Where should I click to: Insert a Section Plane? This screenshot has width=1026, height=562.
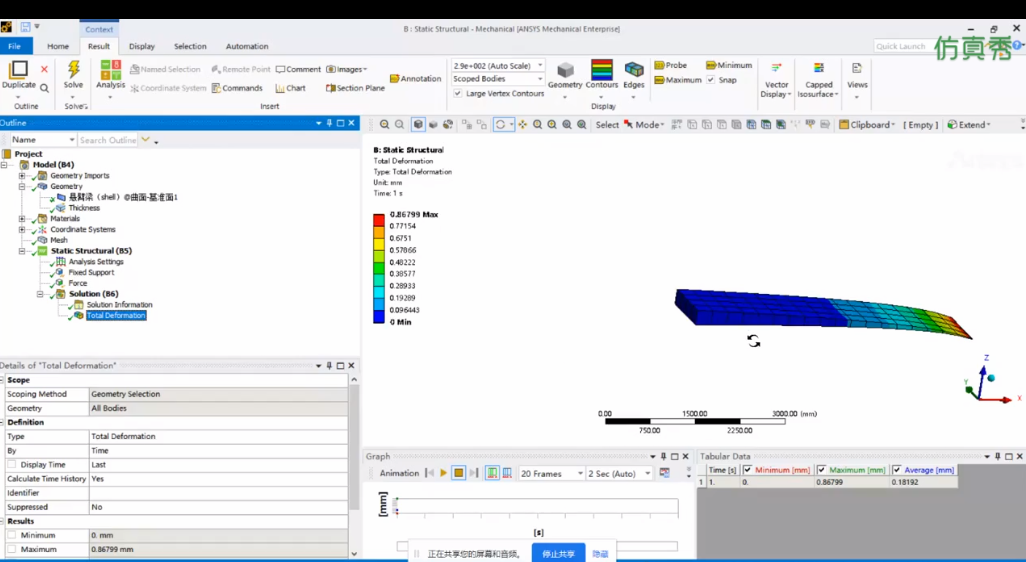[x=355, y=88]
